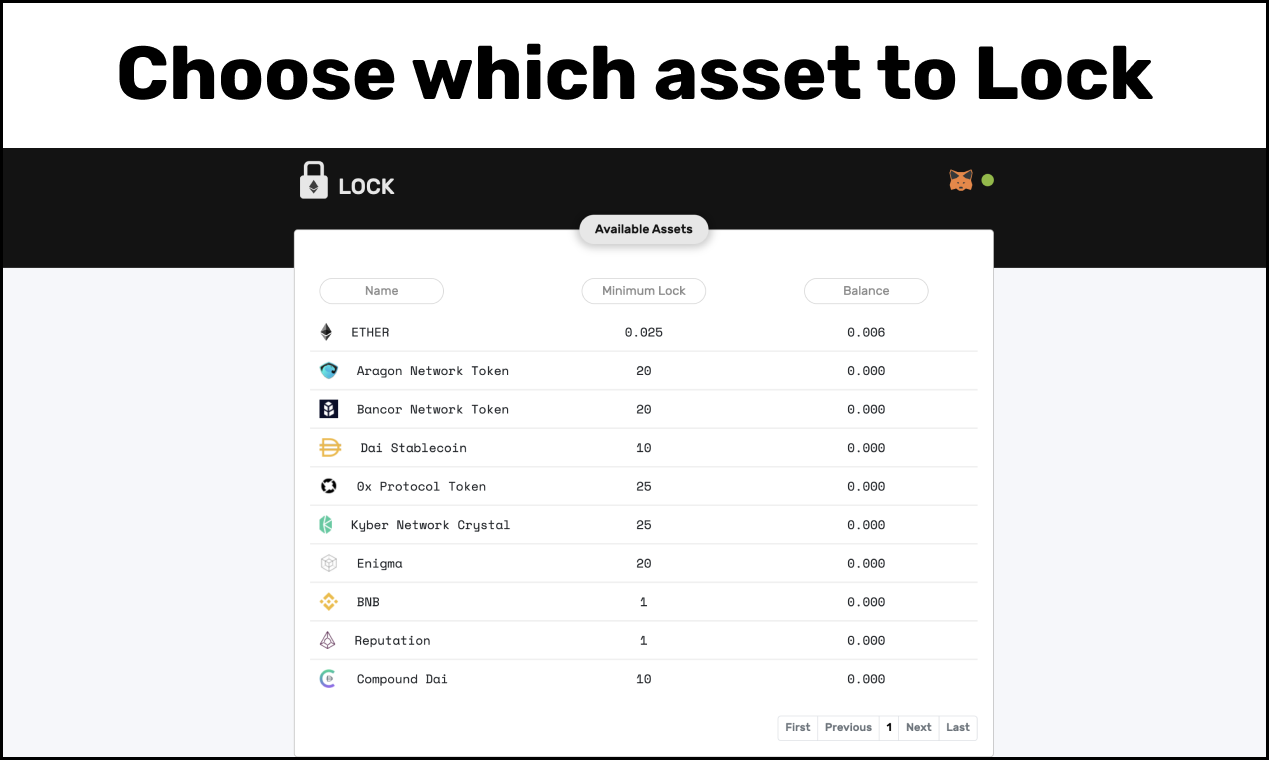Go to the Next page
Image resolution: width=1269 pixels, height=760 pixels.
click(x=918, y=727)
